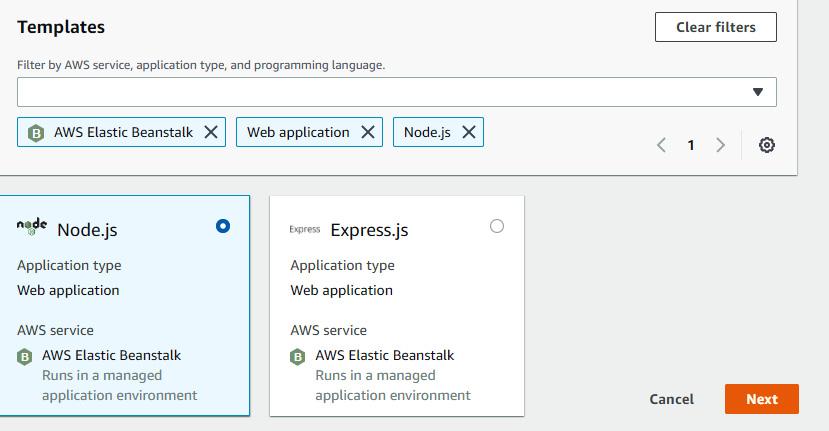
Task: Click the filter description text
Action: pos(201,65)
